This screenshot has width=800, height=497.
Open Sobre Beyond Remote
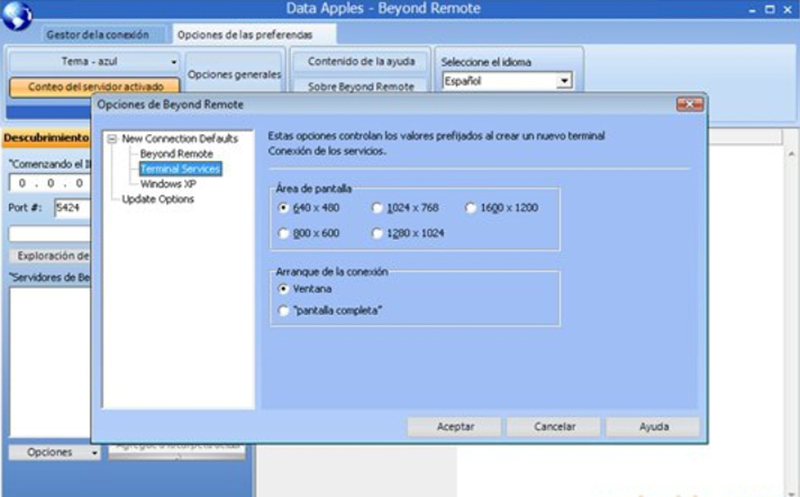point(361,86)
